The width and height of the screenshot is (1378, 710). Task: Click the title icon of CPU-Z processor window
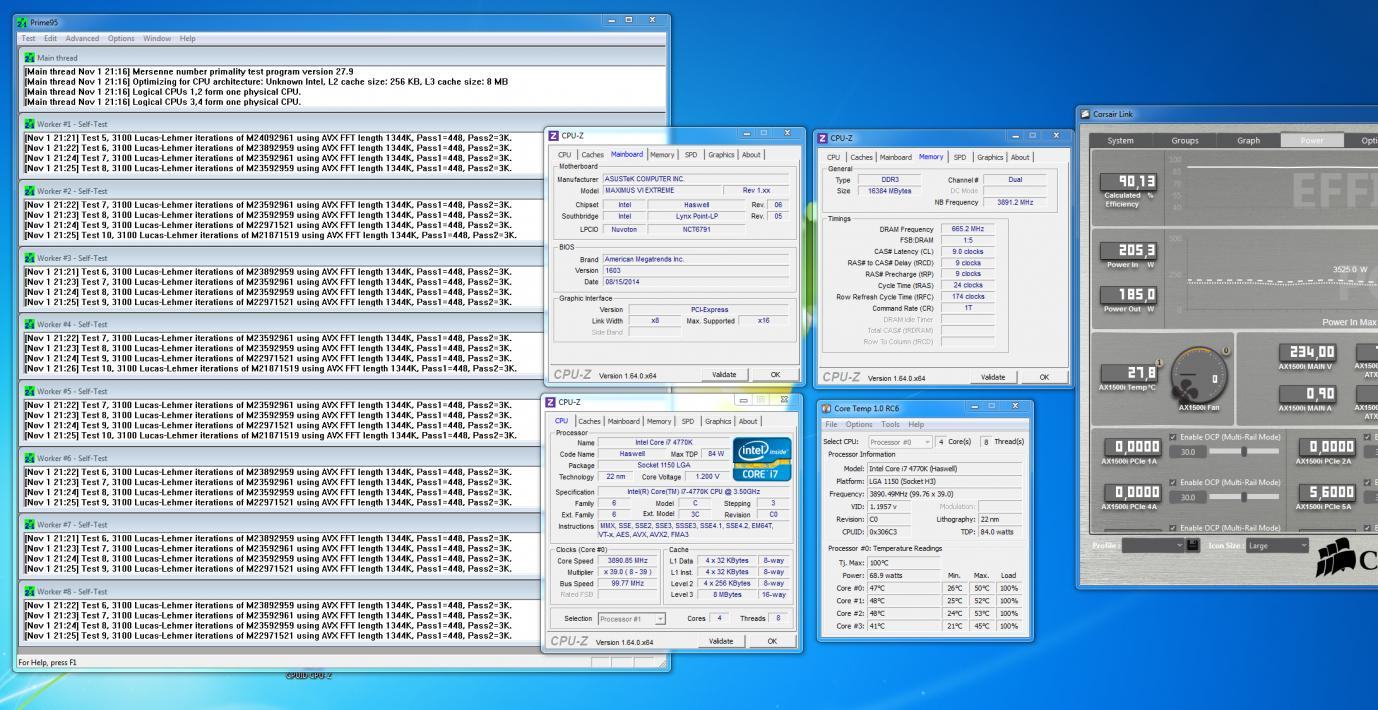pos(551,402)
